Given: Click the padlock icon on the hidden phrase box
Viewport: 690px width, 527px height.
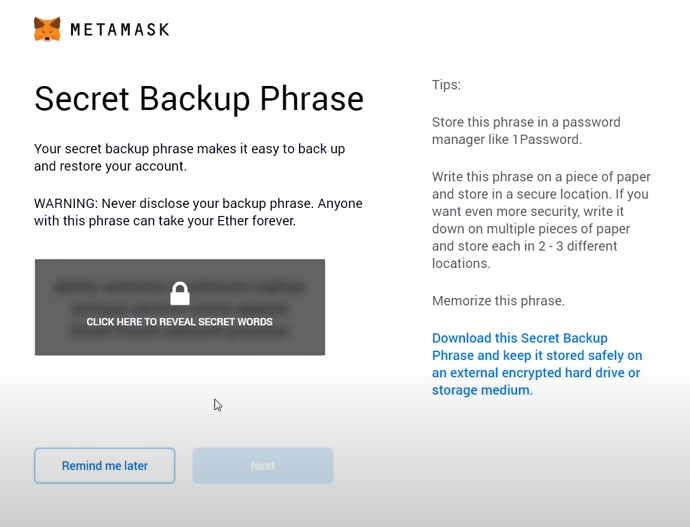Looking at the screenshot, I should [x=180, y=293].
